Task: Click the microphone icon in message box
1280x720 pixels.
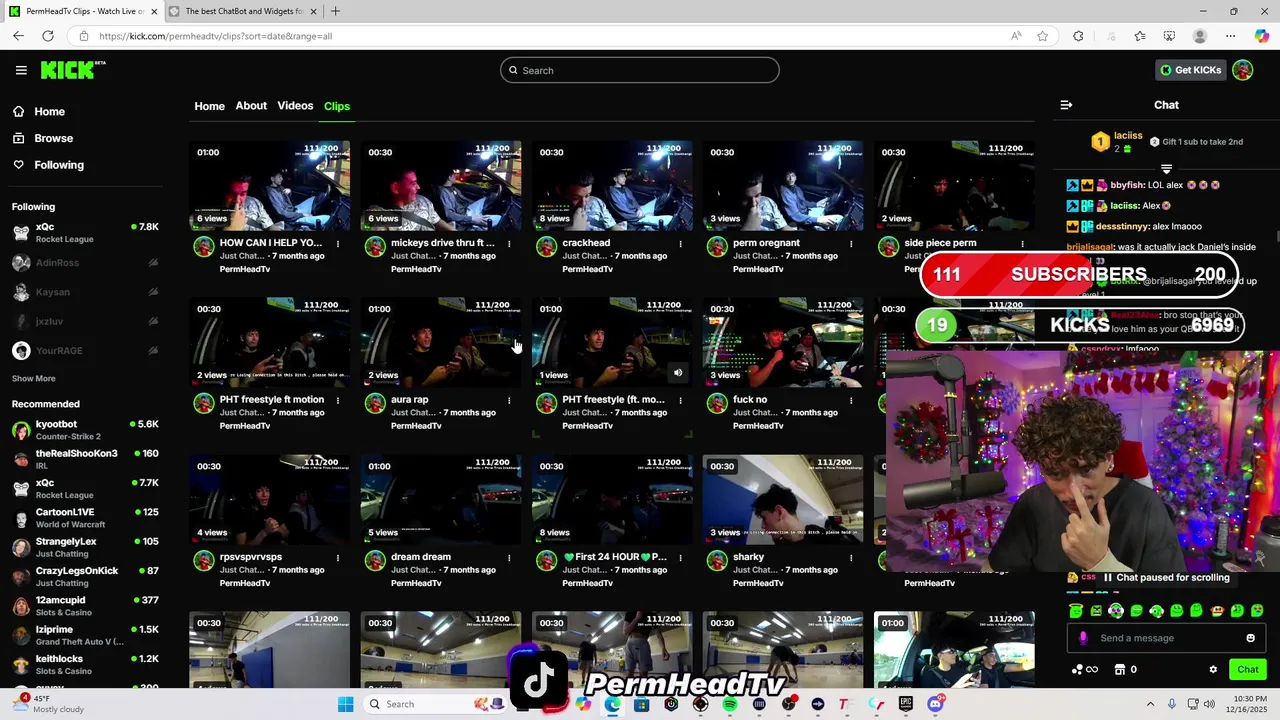Action: [x=1083, y=638]
